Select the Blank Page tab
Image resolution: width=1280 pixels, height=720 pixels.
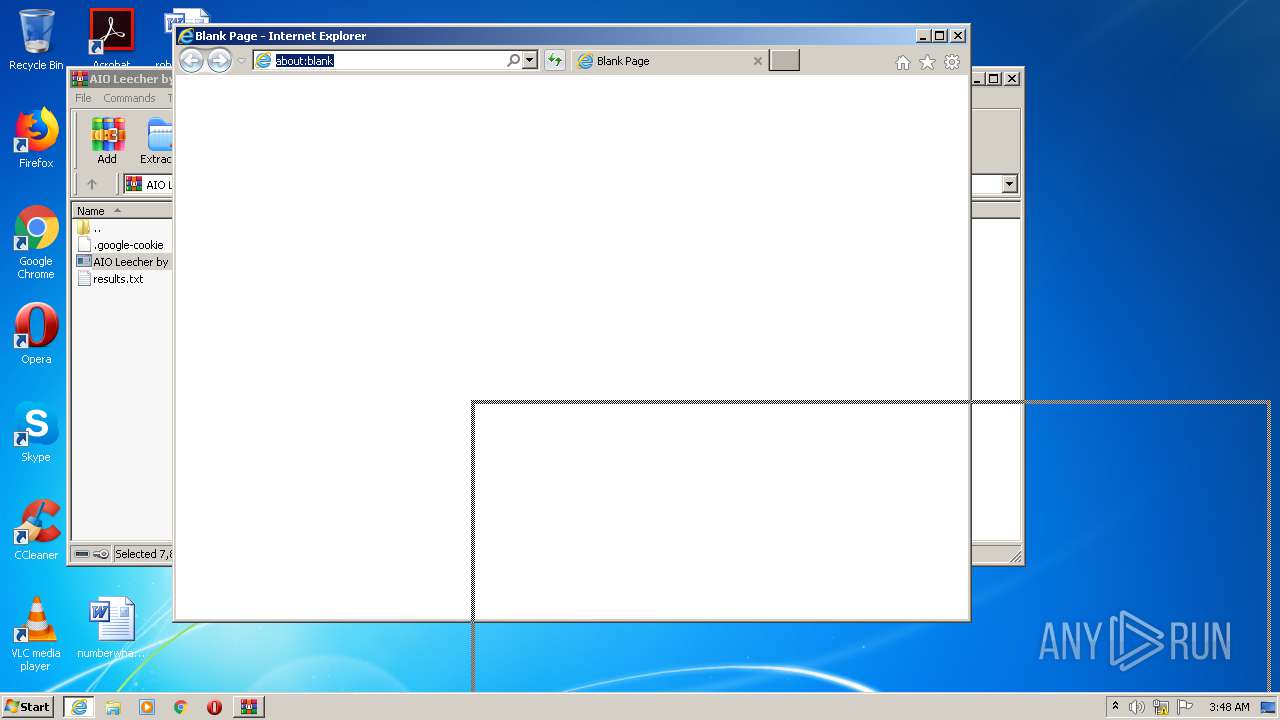pos(660,61)
